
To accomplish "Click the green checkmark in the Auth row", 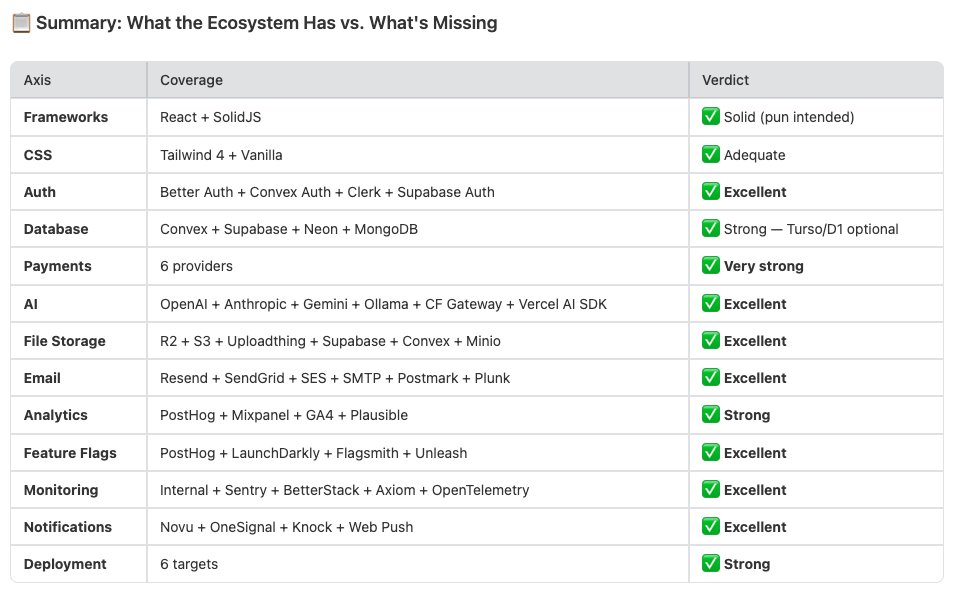I will [x=711, y=191].
